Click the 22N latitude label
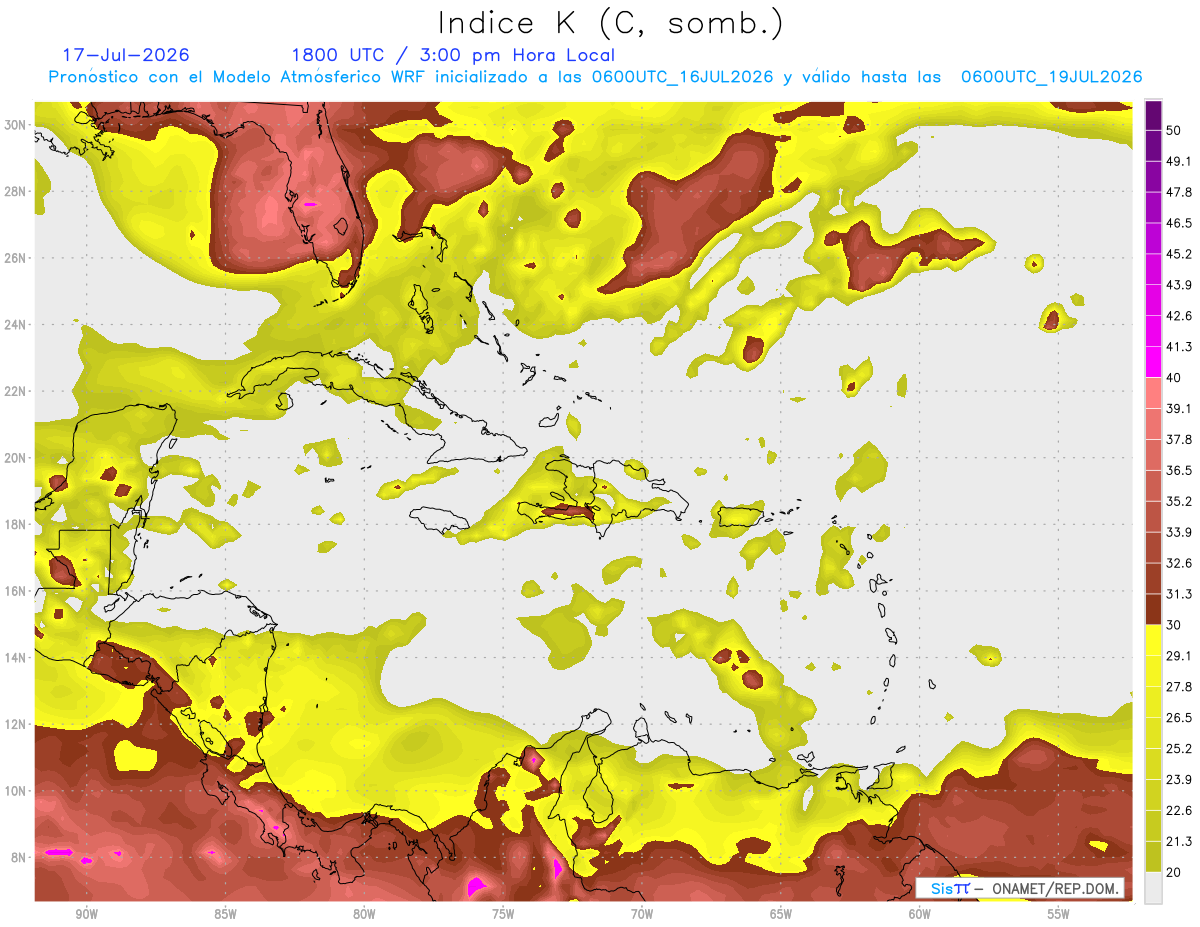Image resolution: width=1200 pixels, height=927 pixels. pyautogui.click(x=16, y=391)
